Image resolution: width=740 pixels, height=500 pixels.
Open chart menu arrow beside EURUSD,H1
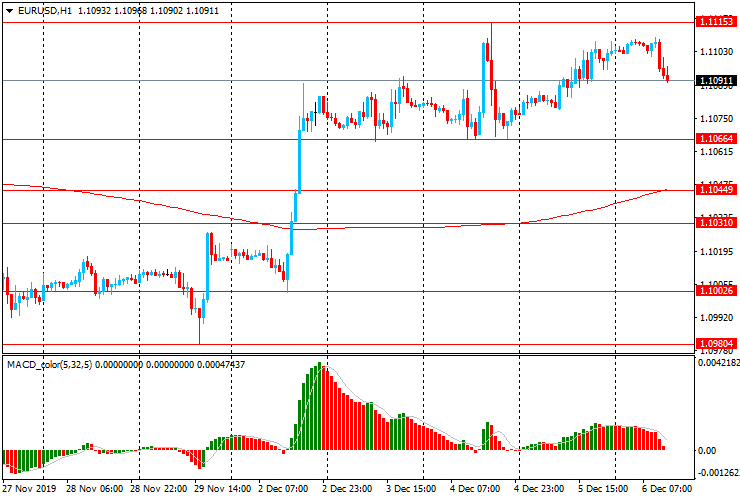[x=9, y=11]
